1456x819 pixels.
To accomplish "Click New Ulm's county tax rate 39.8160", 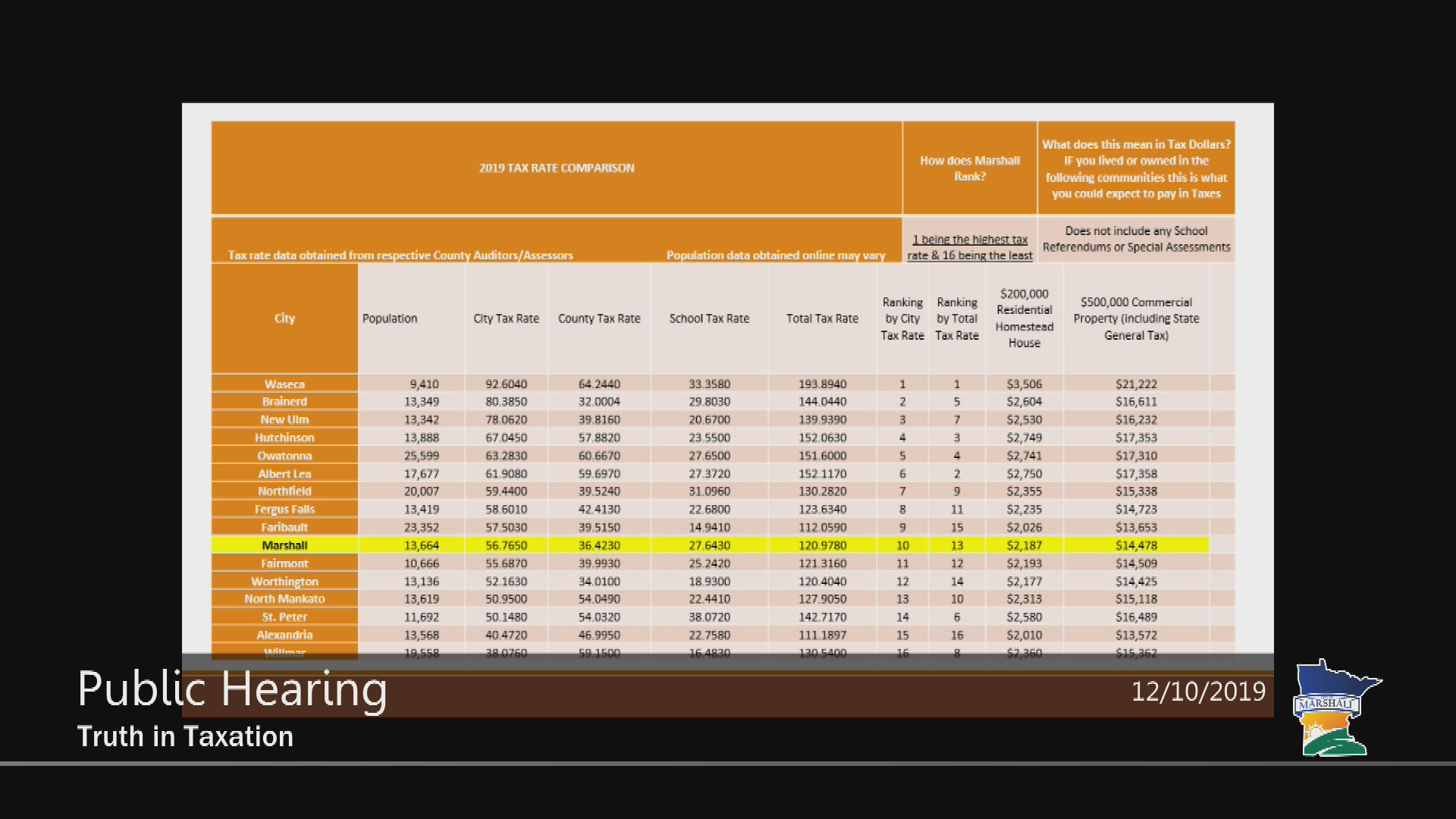I will coord(599,419).
